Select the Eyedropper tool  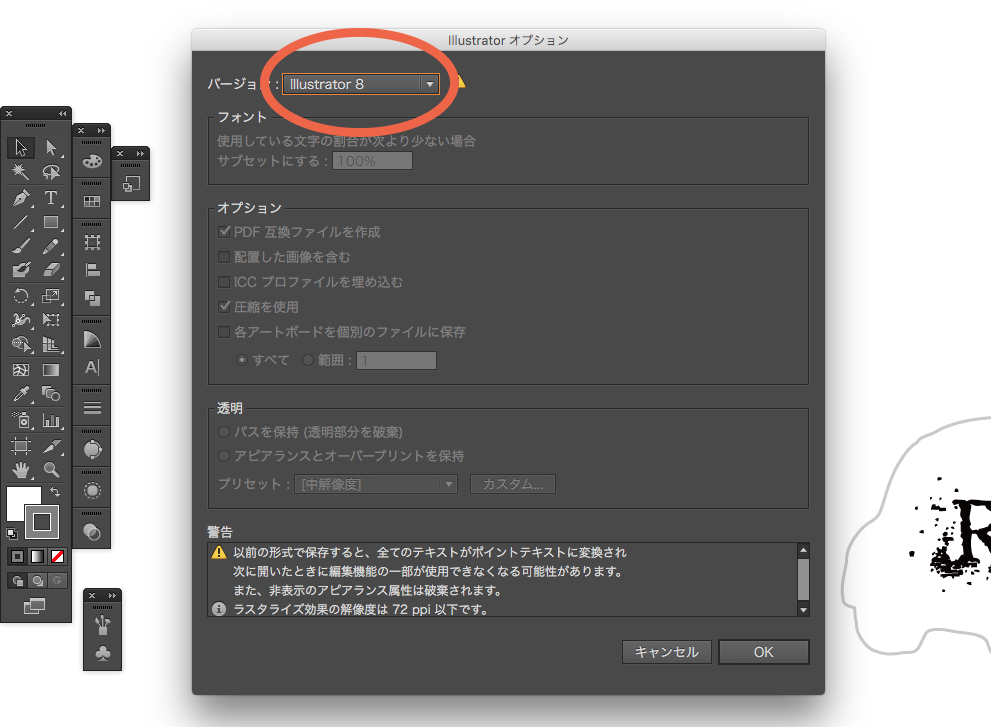(x=21, y=394)
